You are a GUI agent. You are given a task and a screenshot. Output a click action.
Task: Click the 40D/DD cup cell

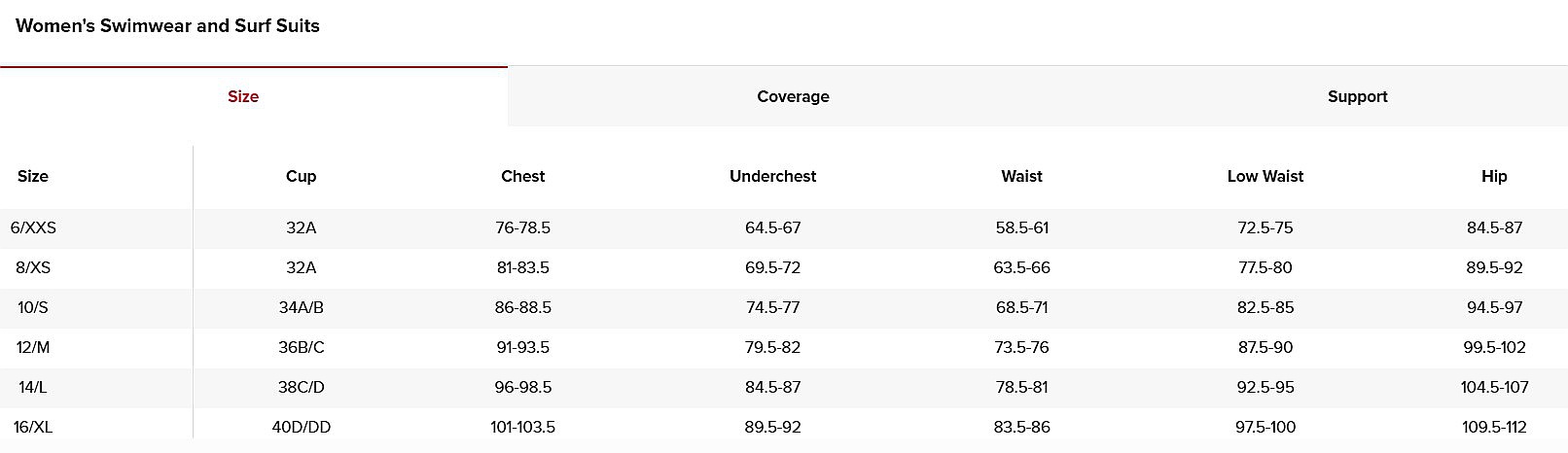[x=301, y=427]
